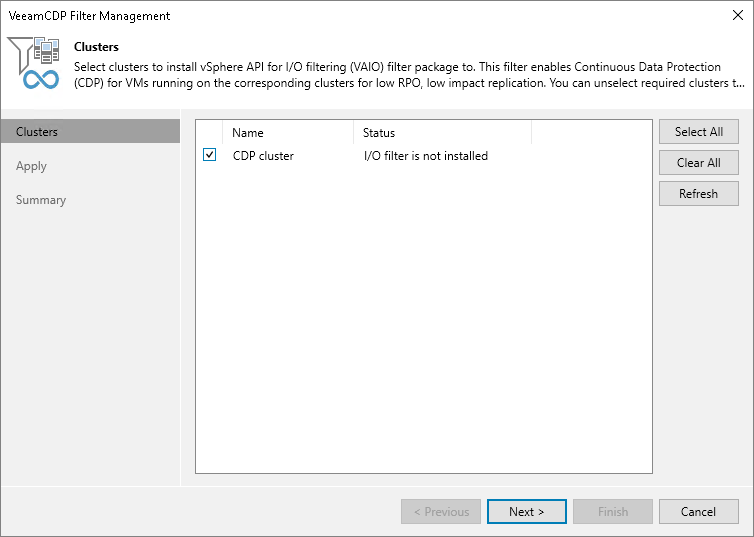Click the Select All button
This screenshot has width=754, height=537.
click(x=699, y=132)
